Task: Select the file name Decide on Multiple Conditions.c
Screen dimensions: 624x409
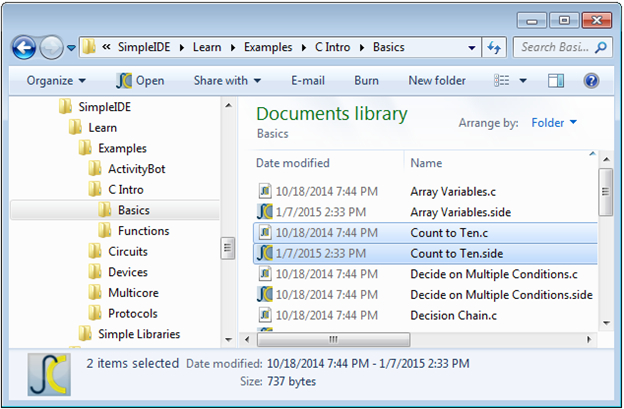Action: point(494,275)
